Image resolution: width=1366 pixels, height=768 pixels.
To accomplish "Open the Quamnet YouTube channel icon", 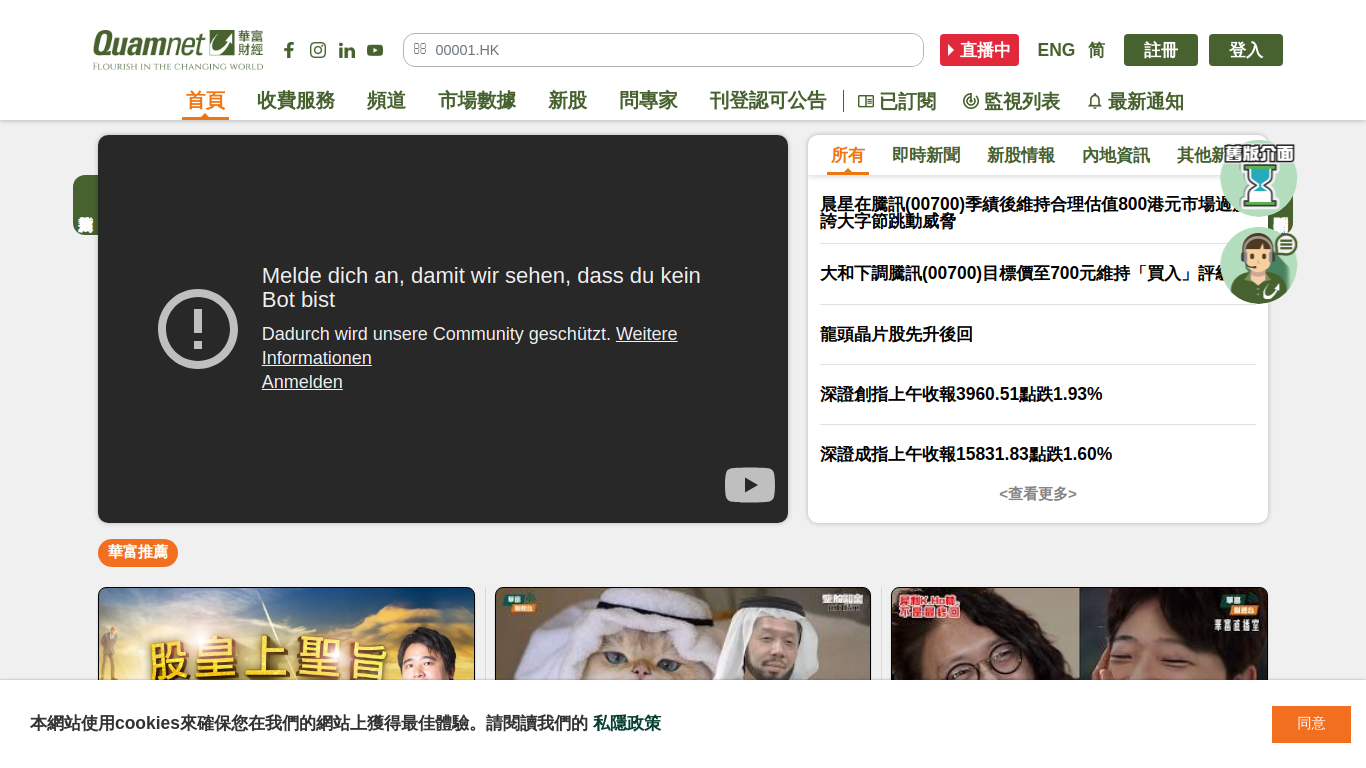I will (x=375, y=50).
